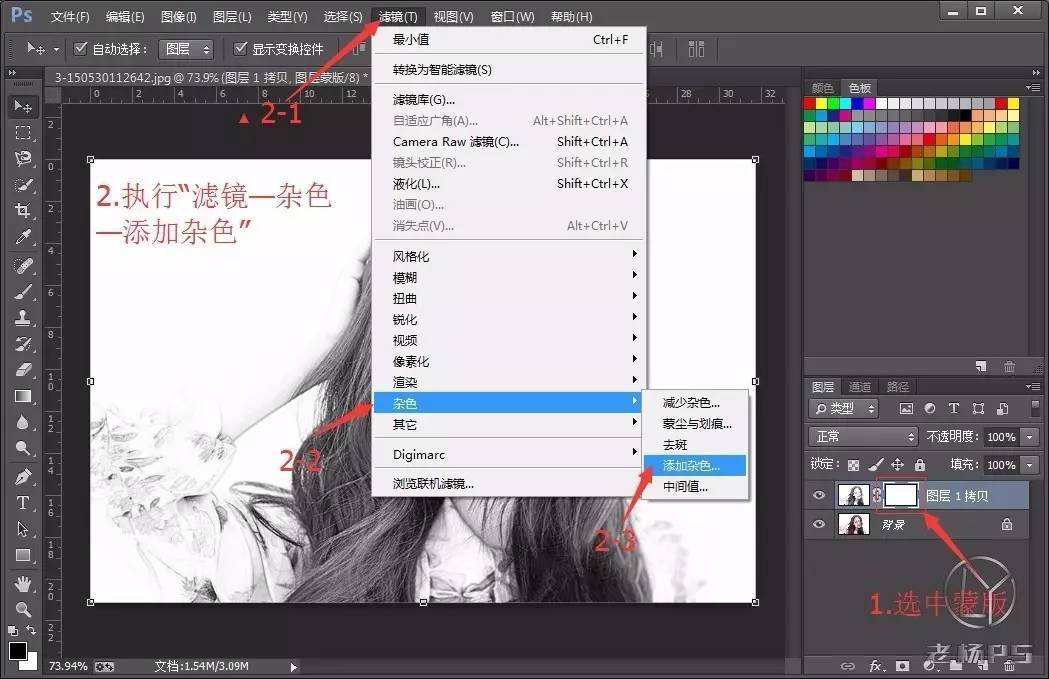Toggle lock transparent pixels
This screenshot has height=679, width=1049.
tap(854, 465)
